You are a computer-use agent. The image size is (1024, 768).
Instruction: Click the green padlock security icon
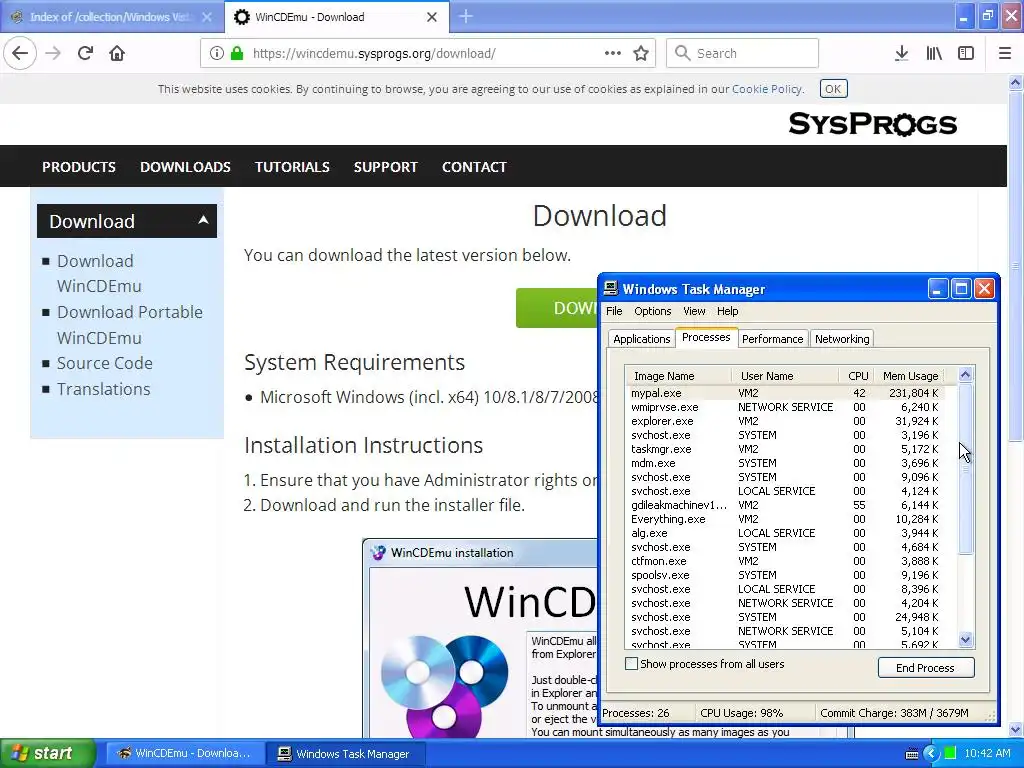pos(236,53)
